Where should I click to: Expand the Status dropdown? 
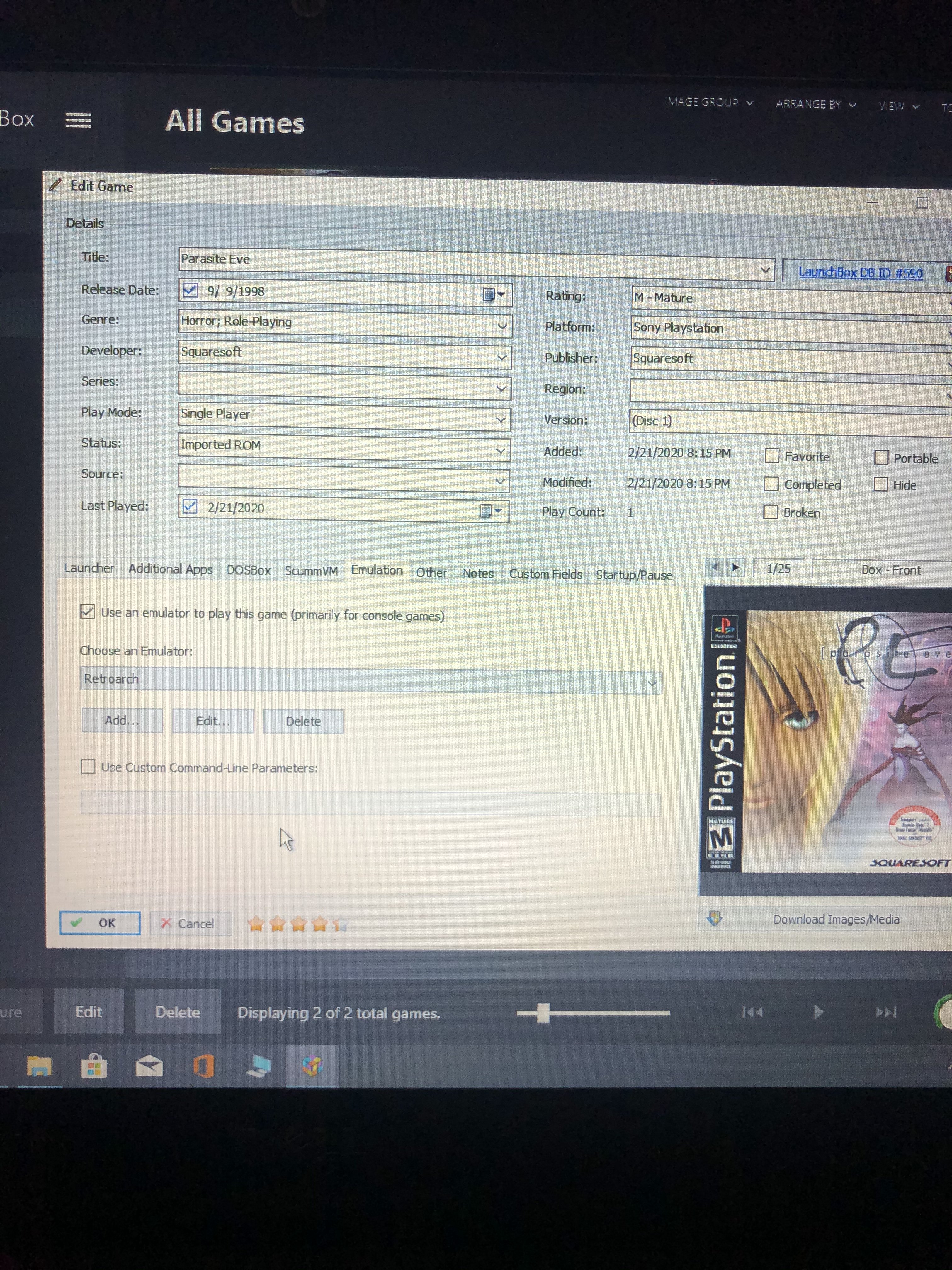point(501,451)
